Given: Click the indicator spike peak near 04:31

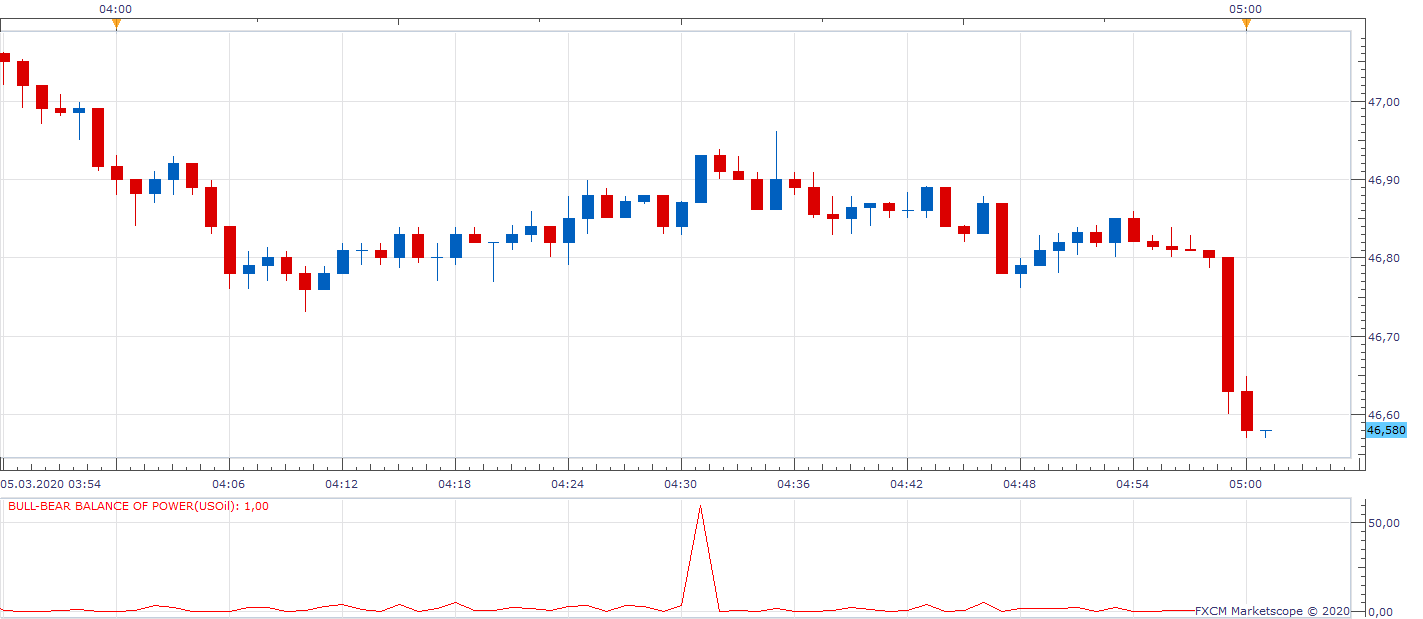Looking at the screenshot, I should (x=700, y=507).
